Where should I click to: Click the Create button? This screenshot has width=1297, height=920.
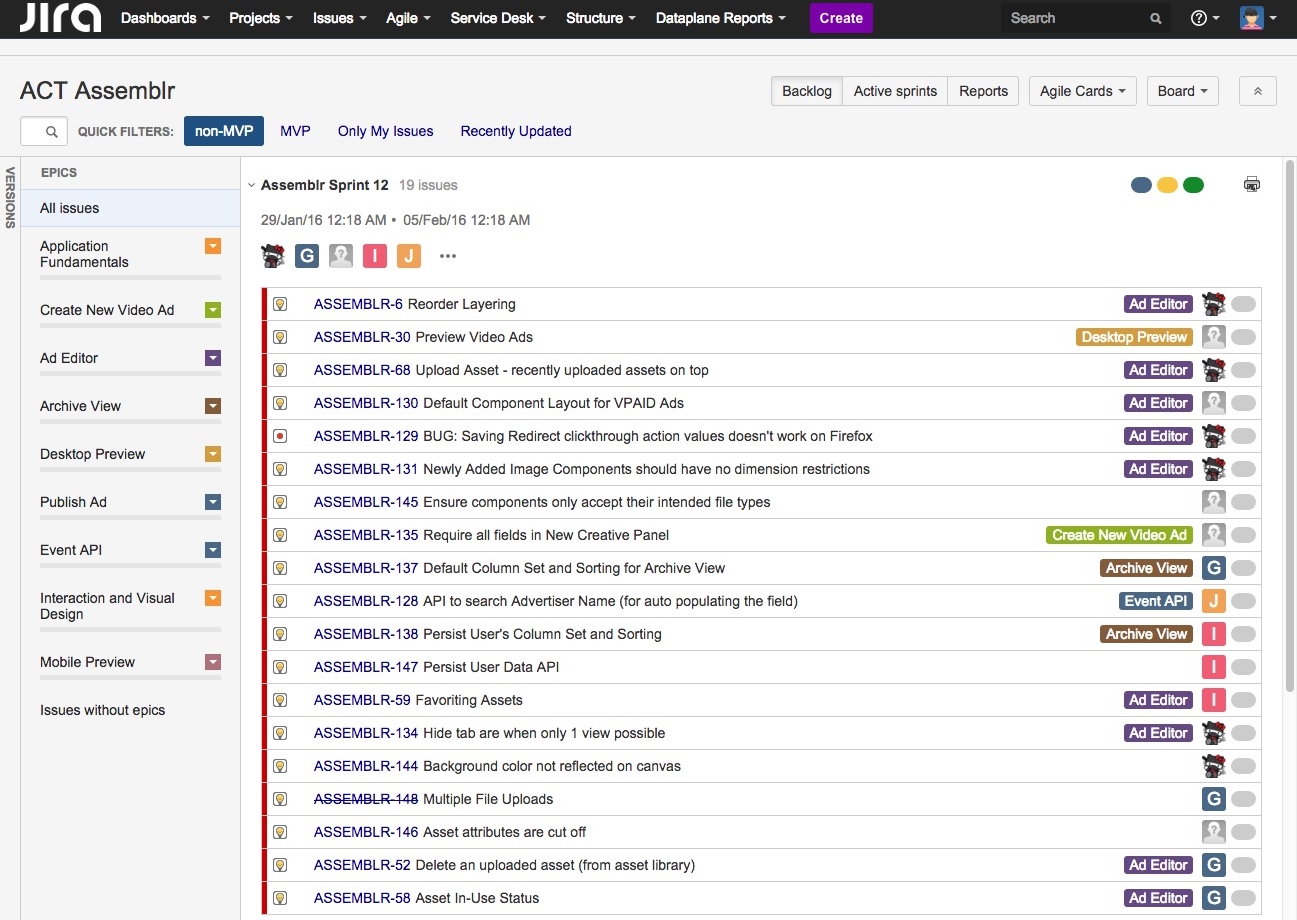coord(841,18)
